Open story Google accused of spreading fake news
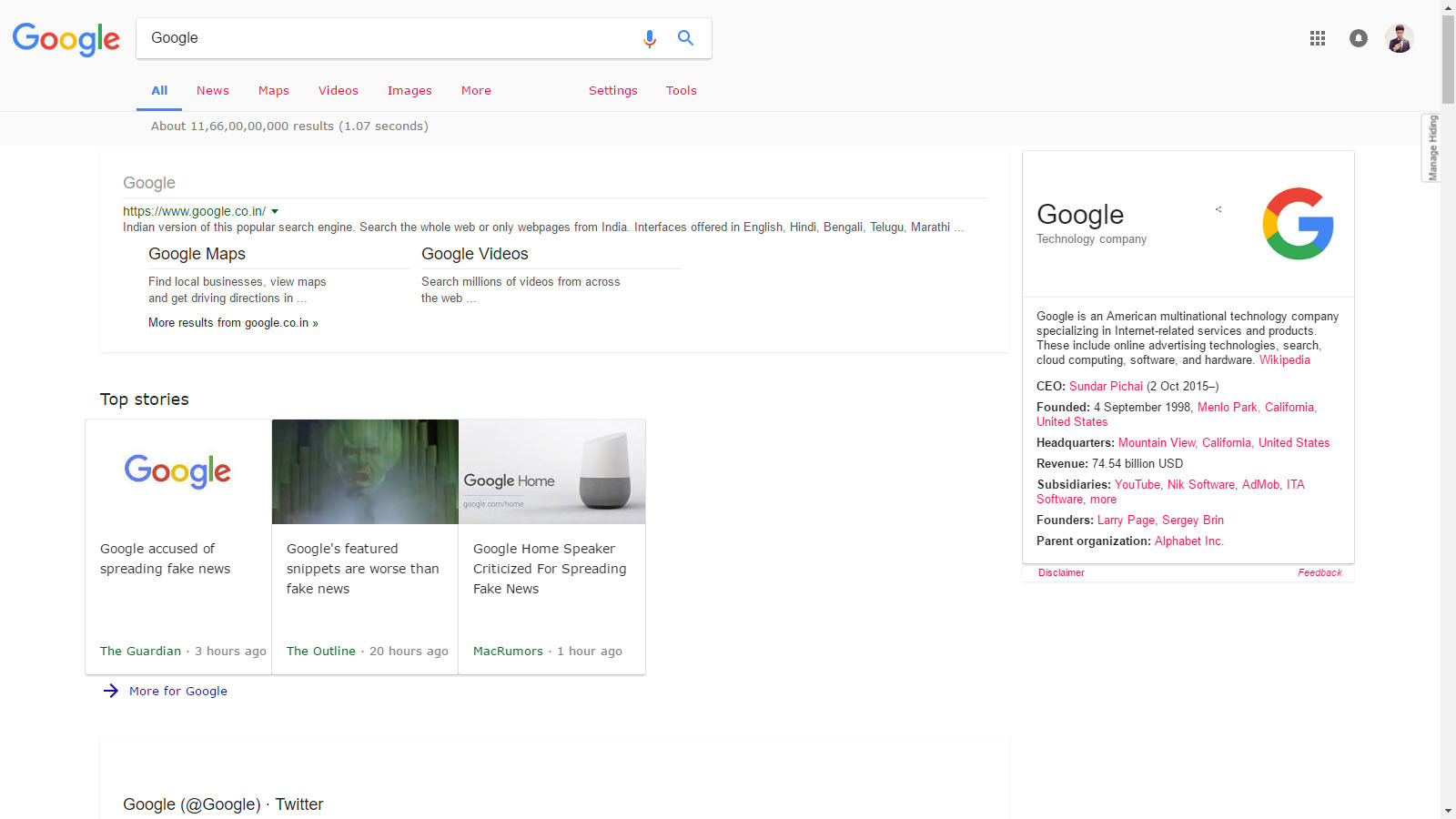Screen dimensions: 1456x819 point(166,559)
